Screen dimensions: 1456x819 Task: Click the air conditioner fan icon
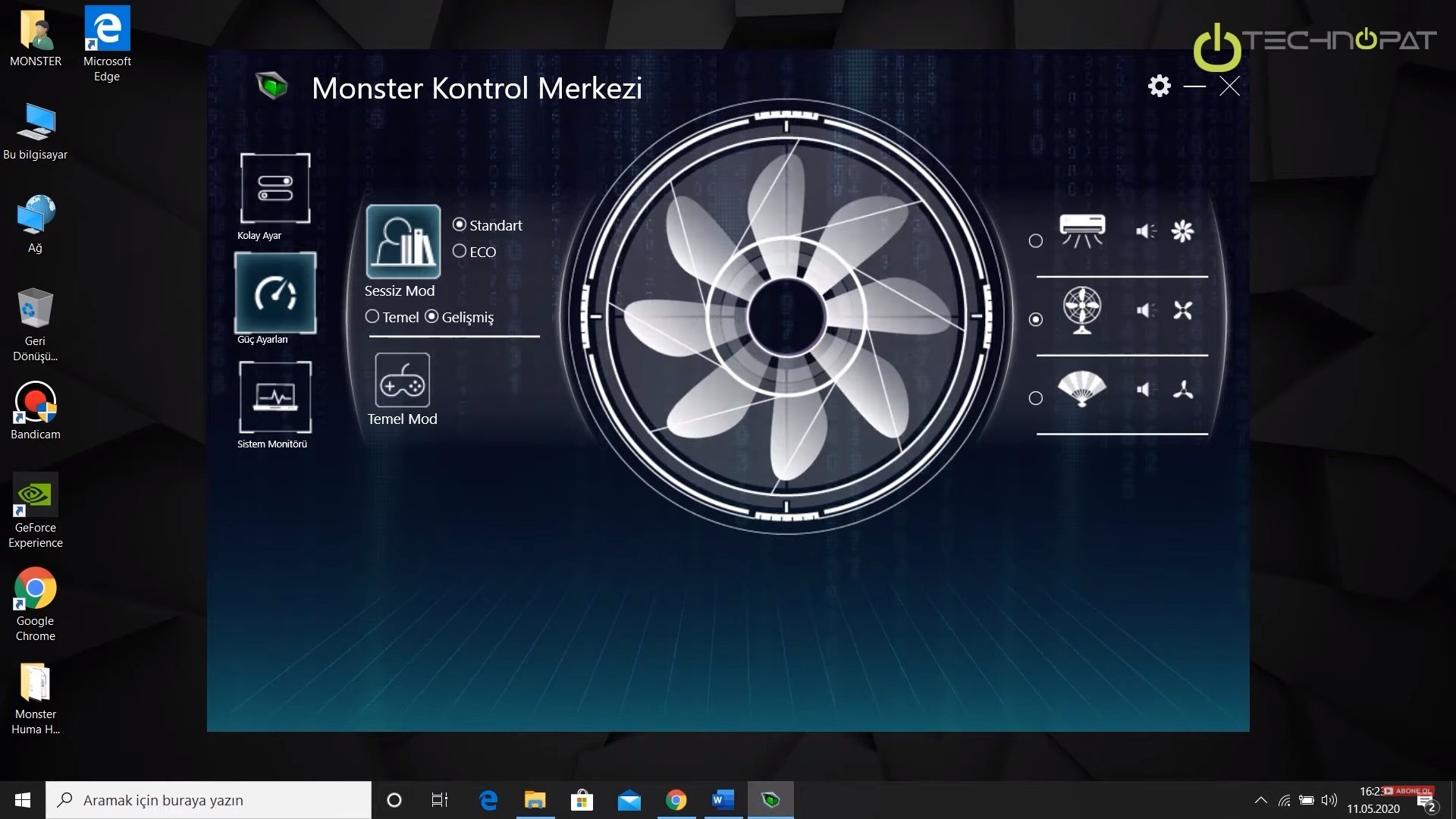[x=1082, y=231]
